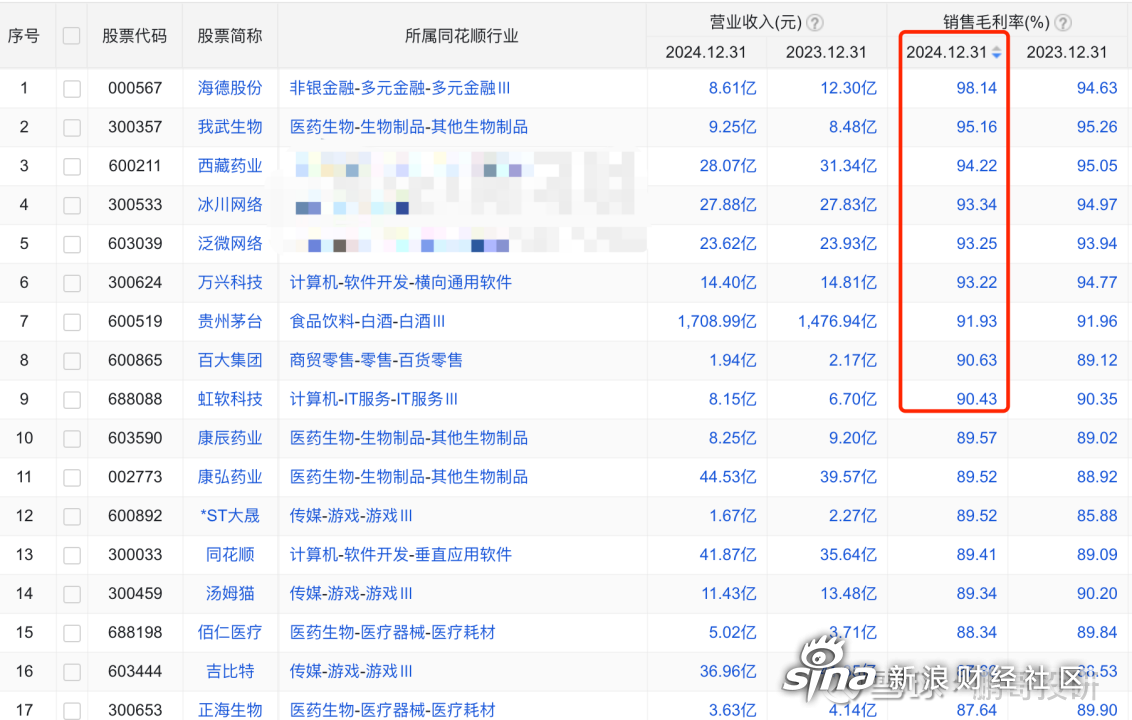This screenshot has height=720, width=1132.
Task: Sort by 2024.12.31 gross margin arrow
Action: coord(996,52)
